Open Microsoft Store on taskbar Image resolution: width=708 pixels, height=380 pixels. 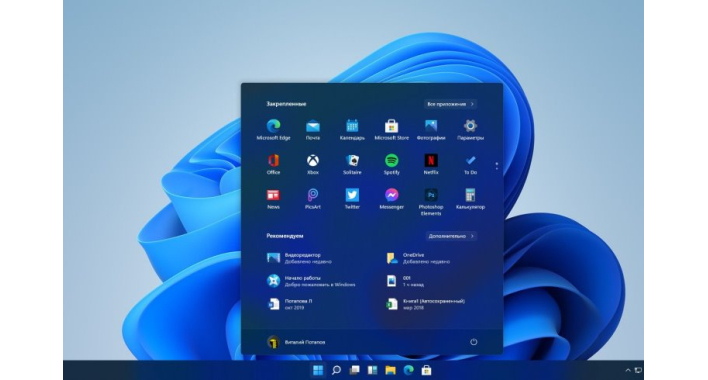(426, 370)
